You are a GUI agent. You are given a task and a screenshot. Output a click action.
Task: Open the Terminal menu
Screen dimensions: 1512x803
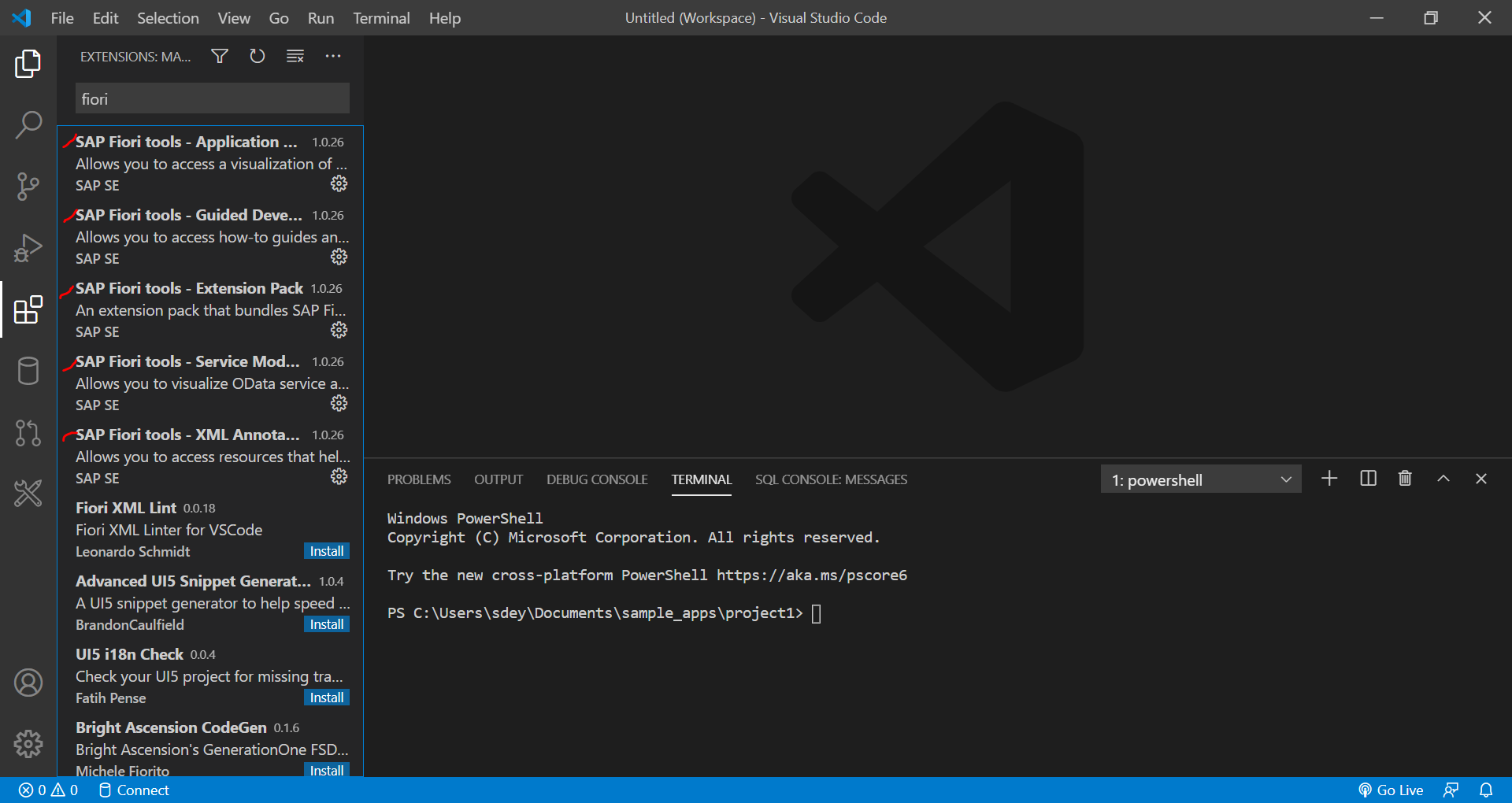[380, 17]
